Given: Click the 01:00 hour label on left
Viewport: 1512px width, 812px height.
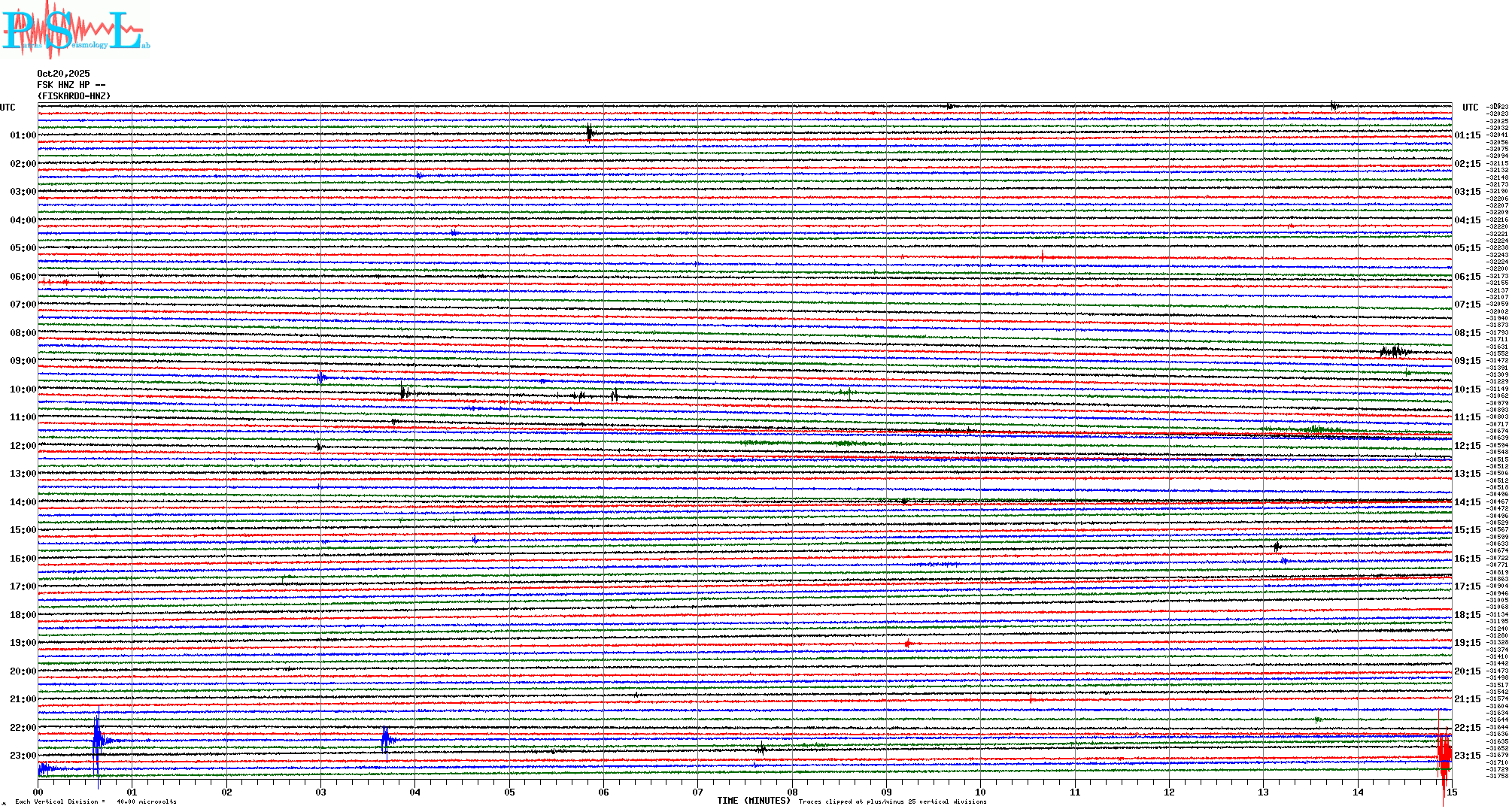Looking at the screenshot, I should [23, 135].
